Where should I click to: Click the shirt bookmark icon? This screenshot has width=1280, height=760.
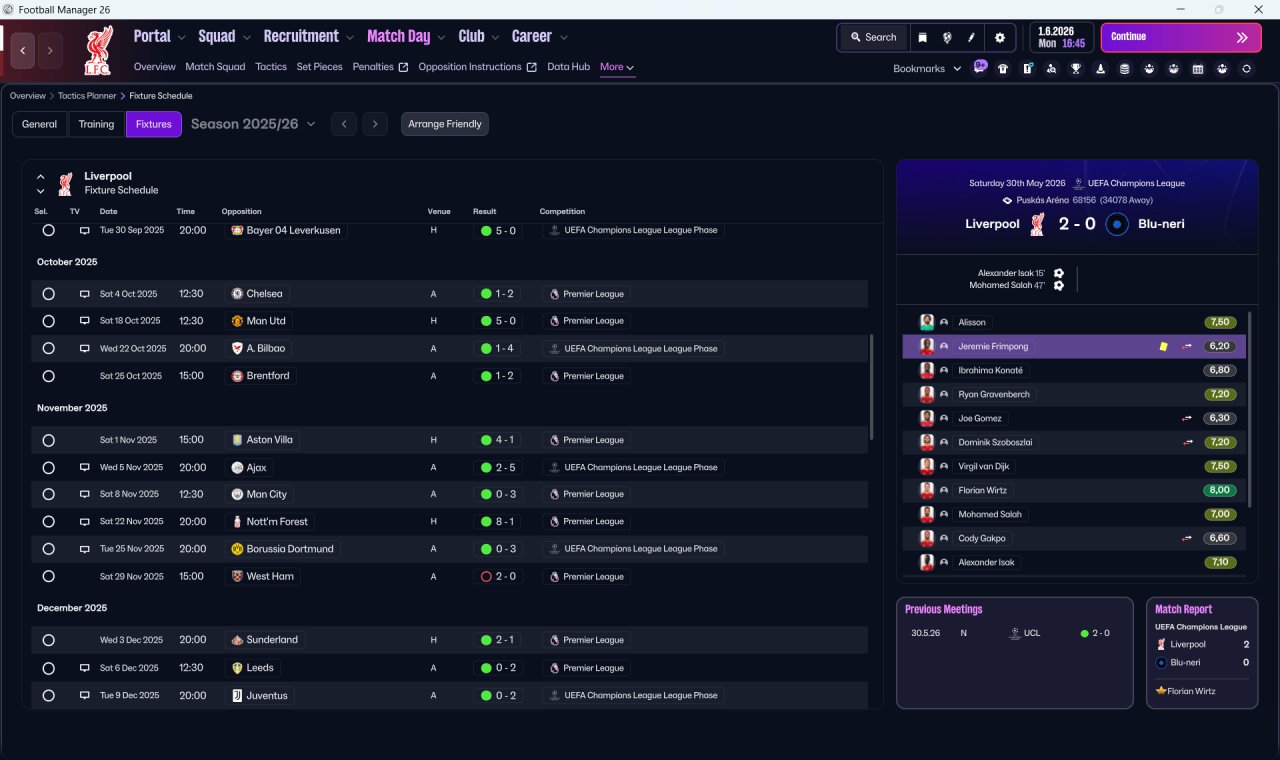coord(1003,69)
